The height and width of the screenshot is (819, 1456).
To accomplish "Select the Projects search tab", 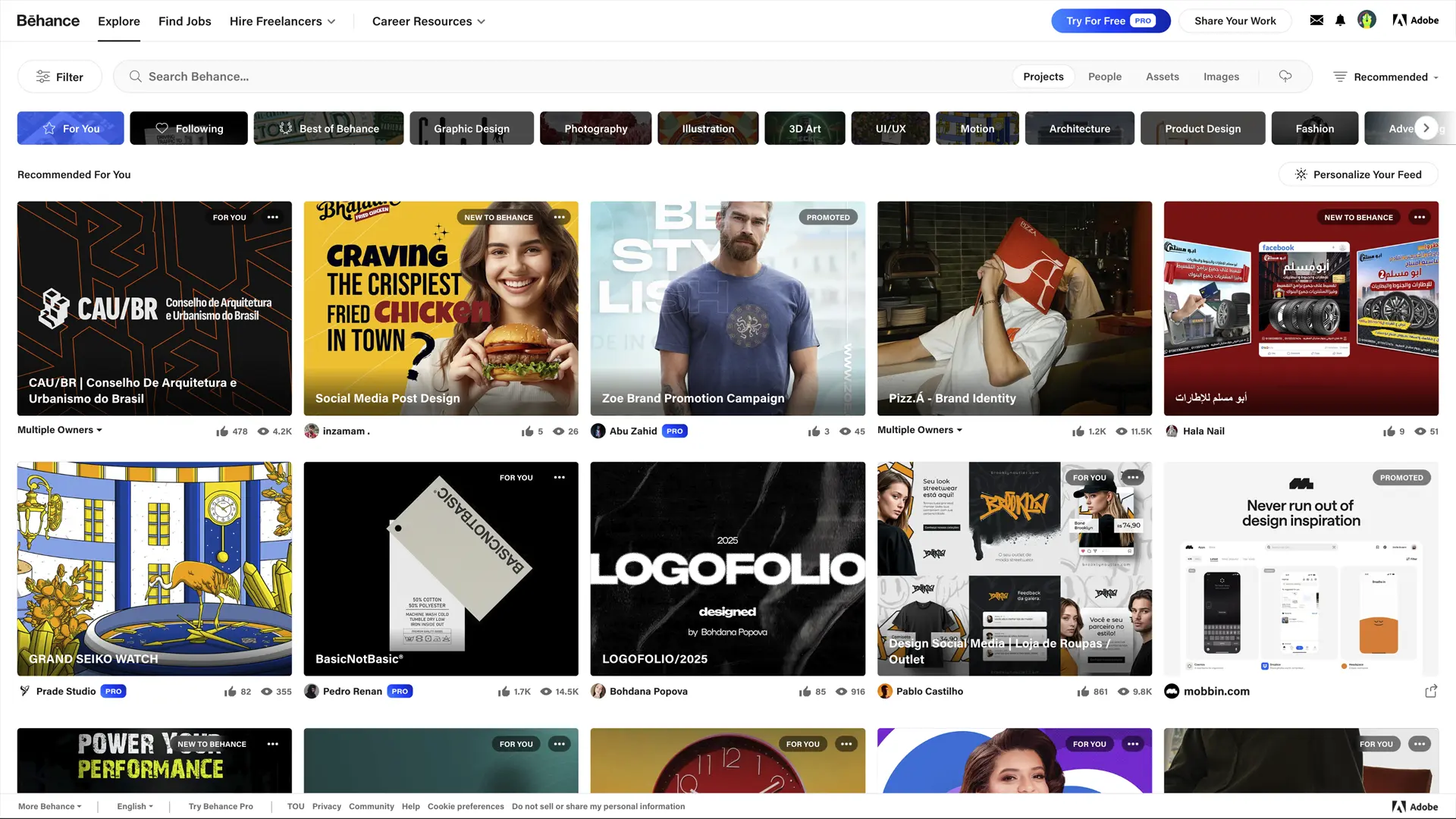I will (1043, 77).
